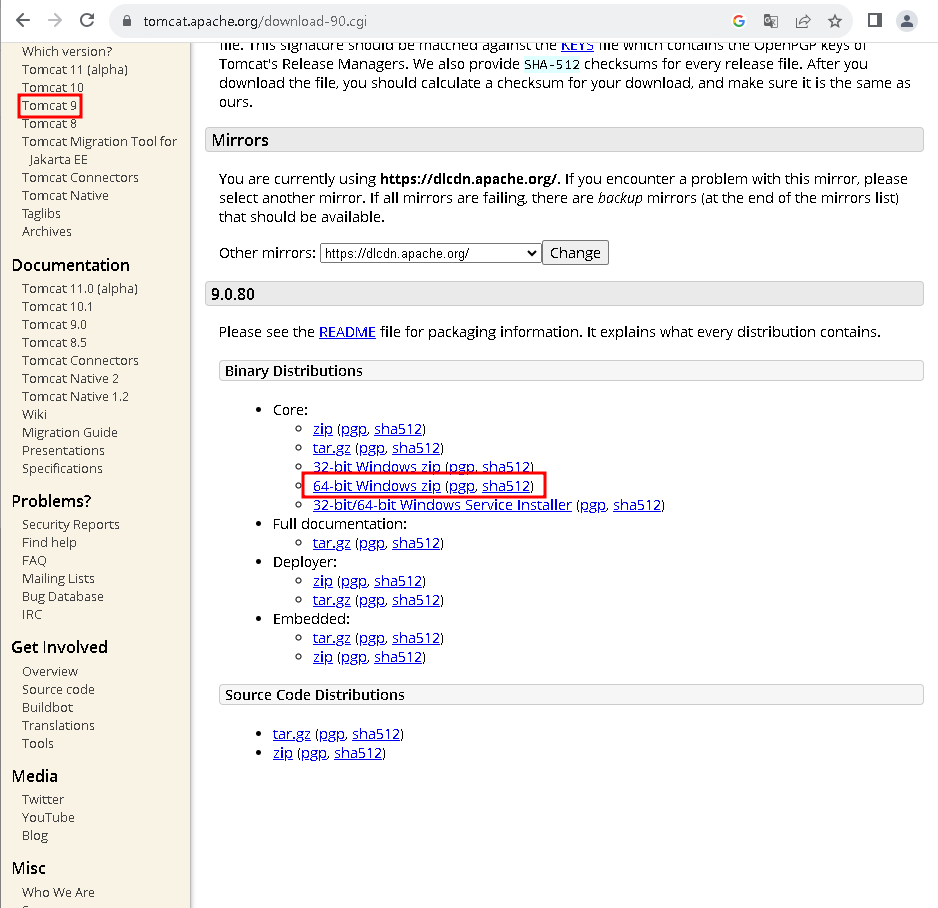Open pgp for Core zip
The image size is (938, 908).
(354, 429)
